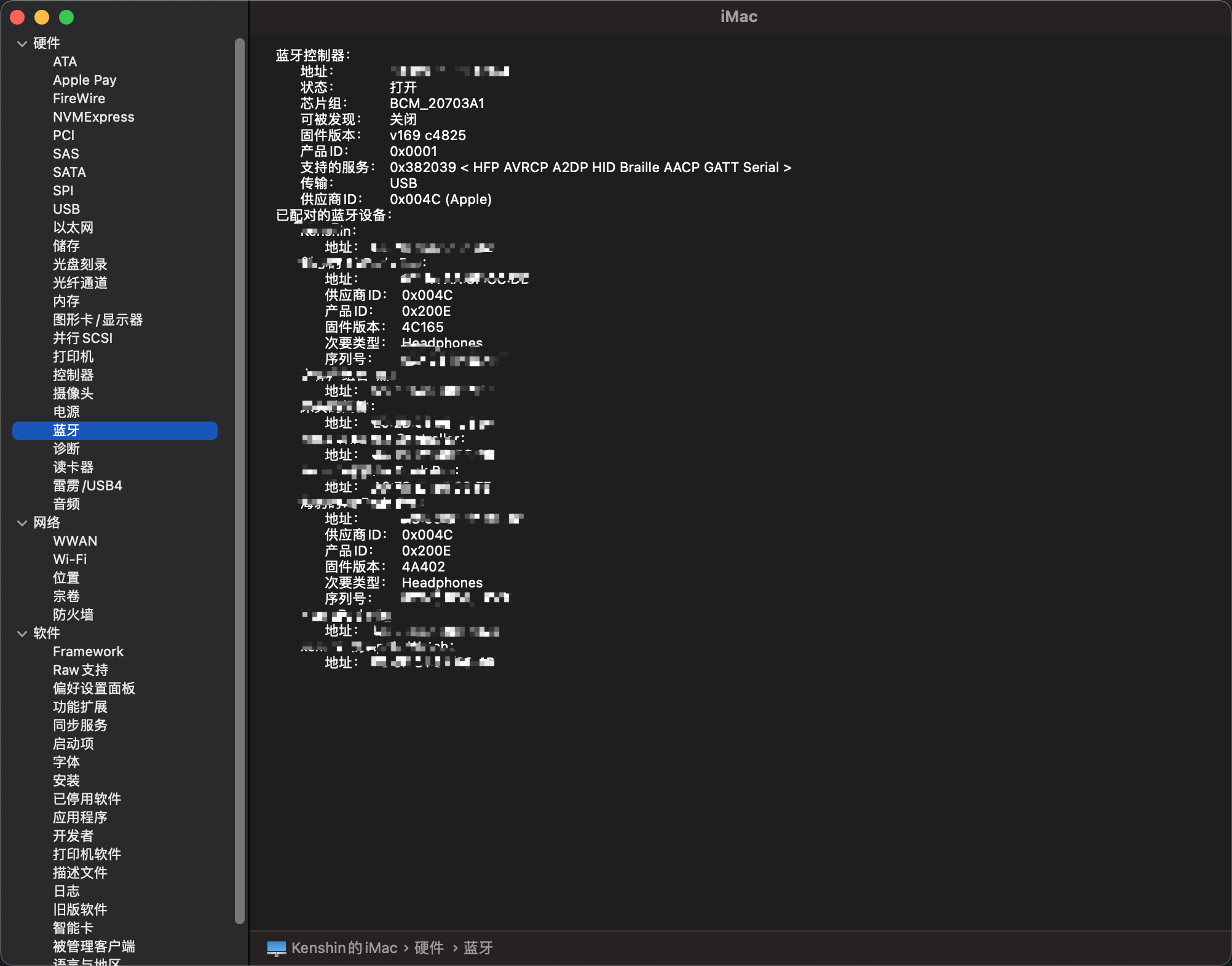Select 应用程序 in software list
The image size is (1232, 966).
(80, 818)
